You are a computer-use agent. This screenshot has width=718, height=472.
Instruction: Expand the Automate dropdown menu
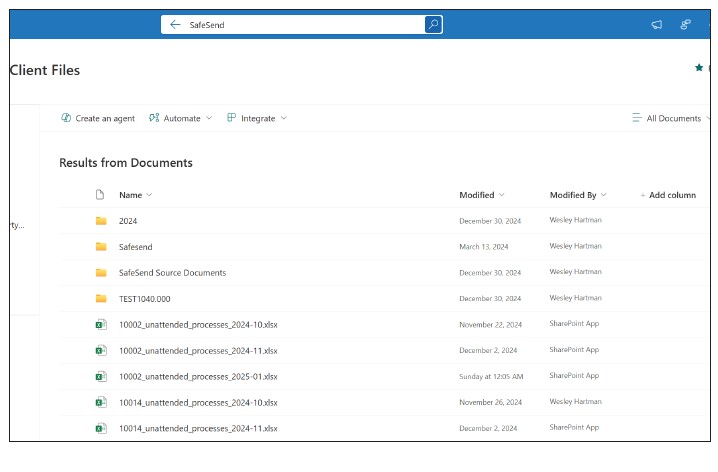(180, 118)
